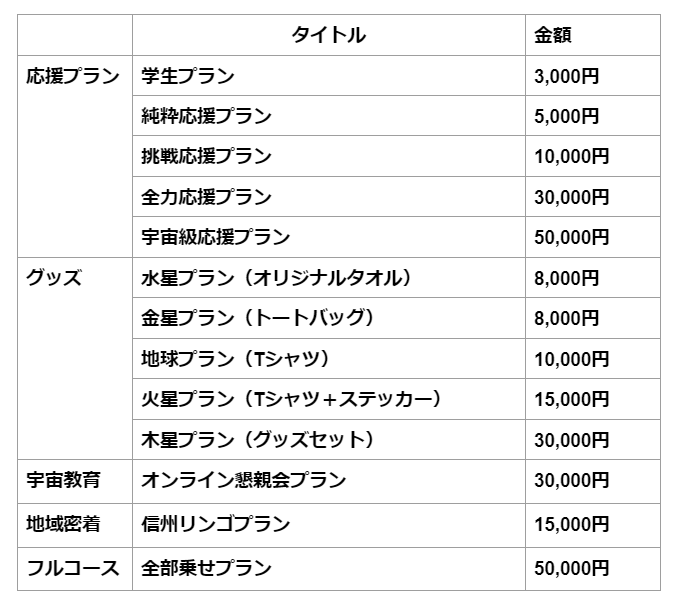Screen dimensions: 681x611
Task: Click the 挑戦応援プラン title cell
Action: point(207,157)
